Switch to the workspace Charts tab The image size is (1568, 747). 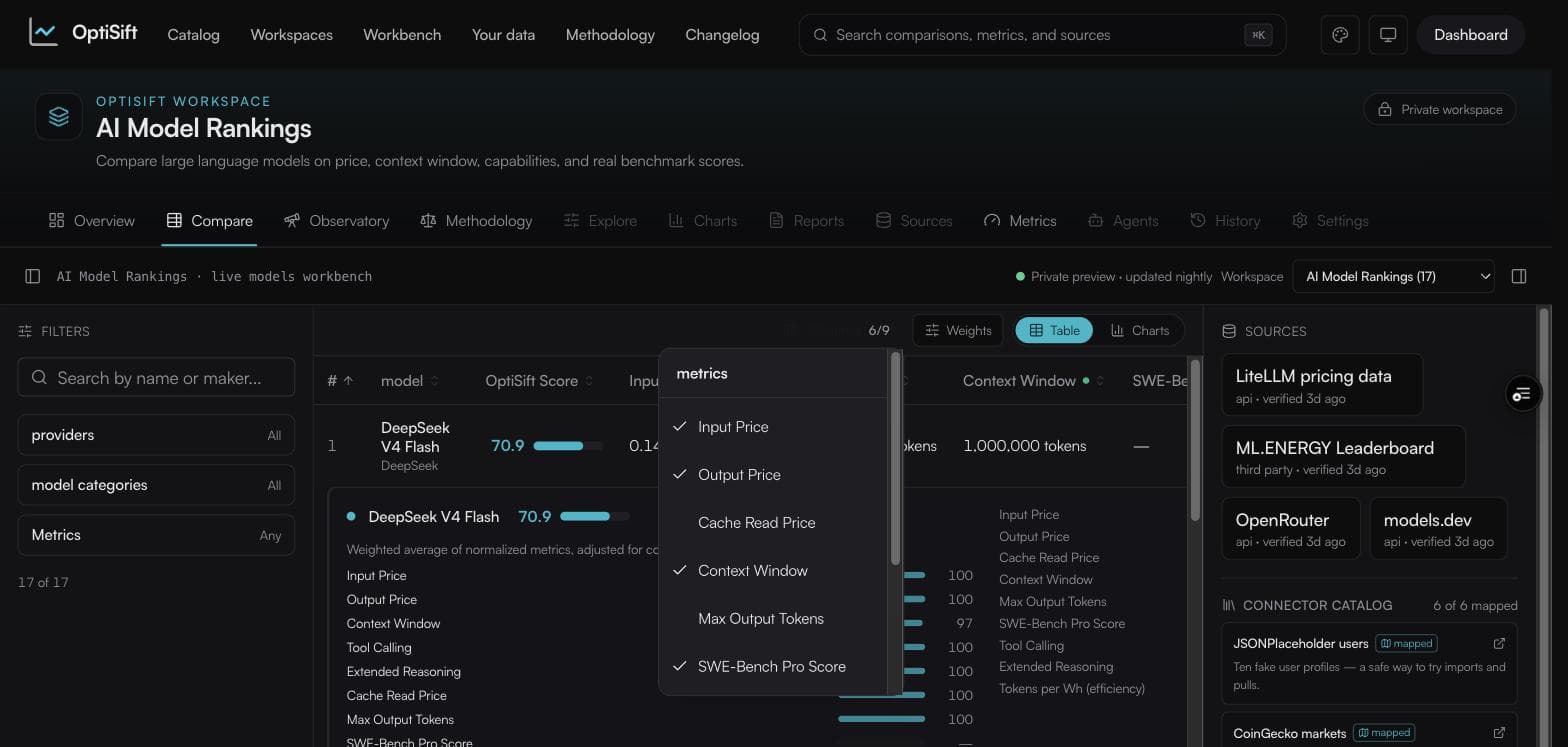(703, 221)
